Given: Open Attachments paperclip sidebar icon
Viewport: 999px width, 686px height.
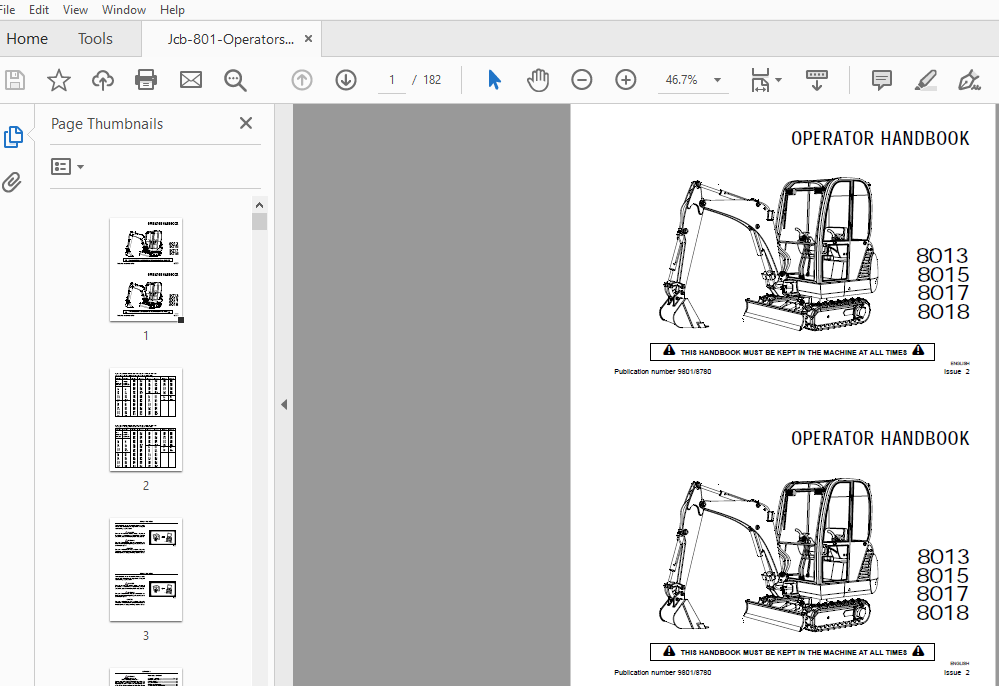Looking at the screenshot, I should pos(11,182).
